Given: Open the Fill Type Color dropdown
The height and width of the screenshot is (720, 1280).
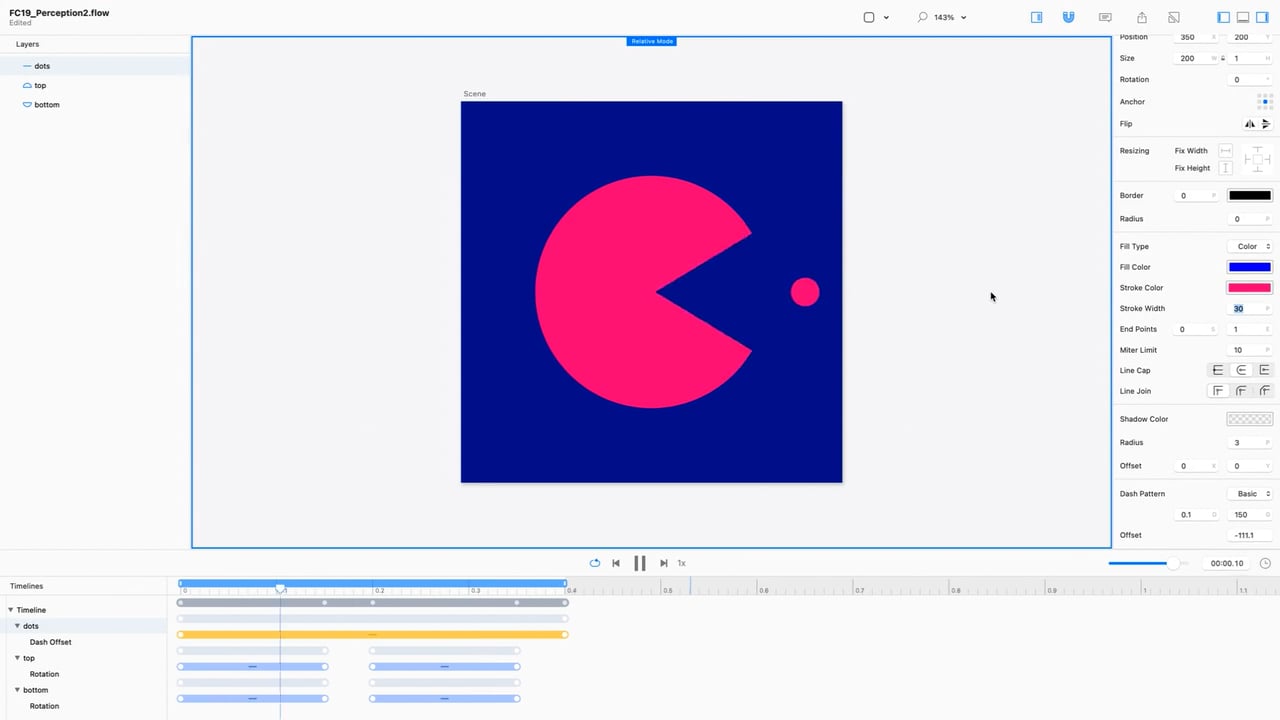Looking at the screenshot, I should (x=1249, y=246).
